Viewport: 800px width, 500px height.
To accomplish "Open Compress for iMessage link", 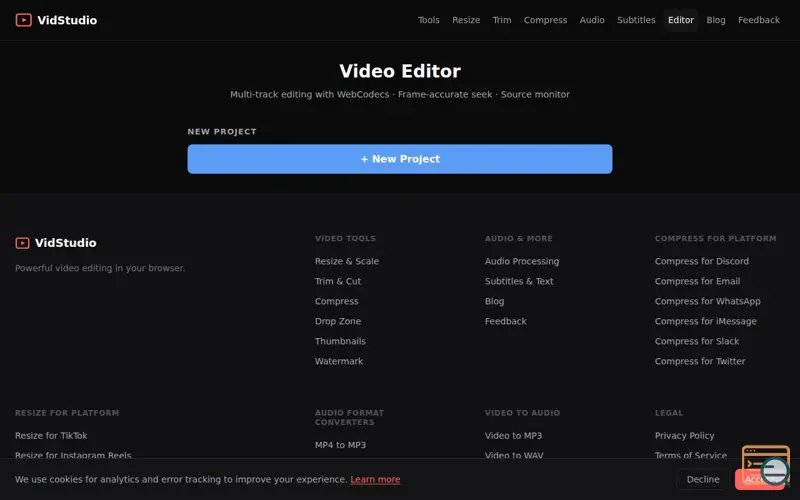I will (705, 321).
